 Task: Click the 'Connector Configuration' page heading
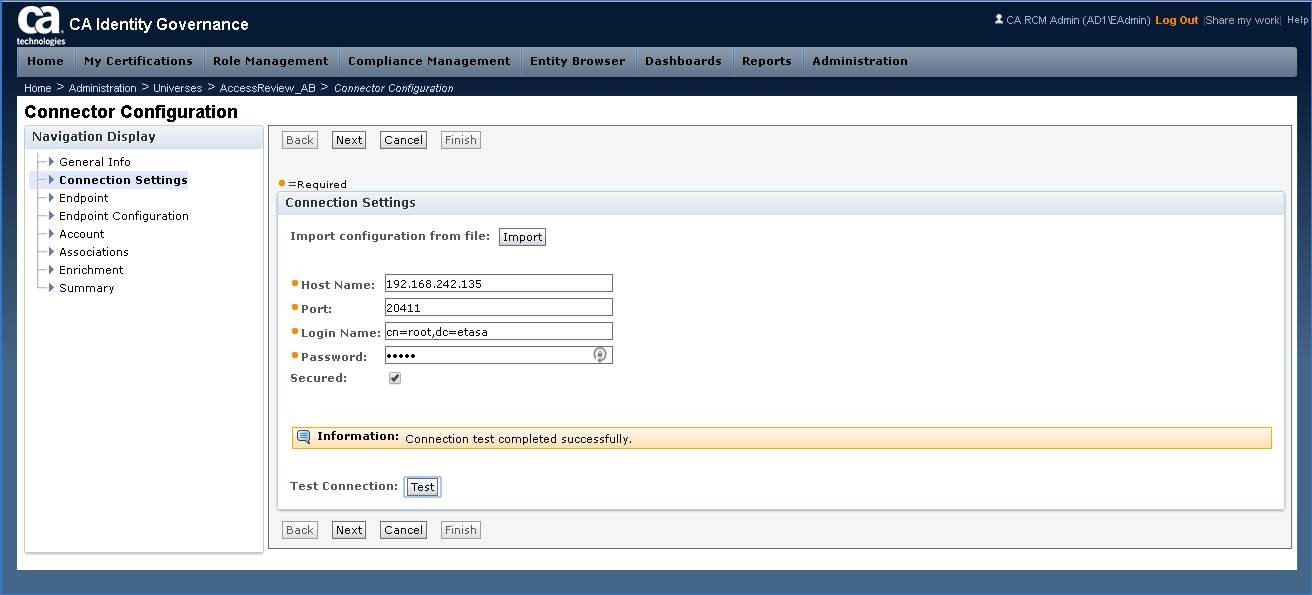[131, 112]
